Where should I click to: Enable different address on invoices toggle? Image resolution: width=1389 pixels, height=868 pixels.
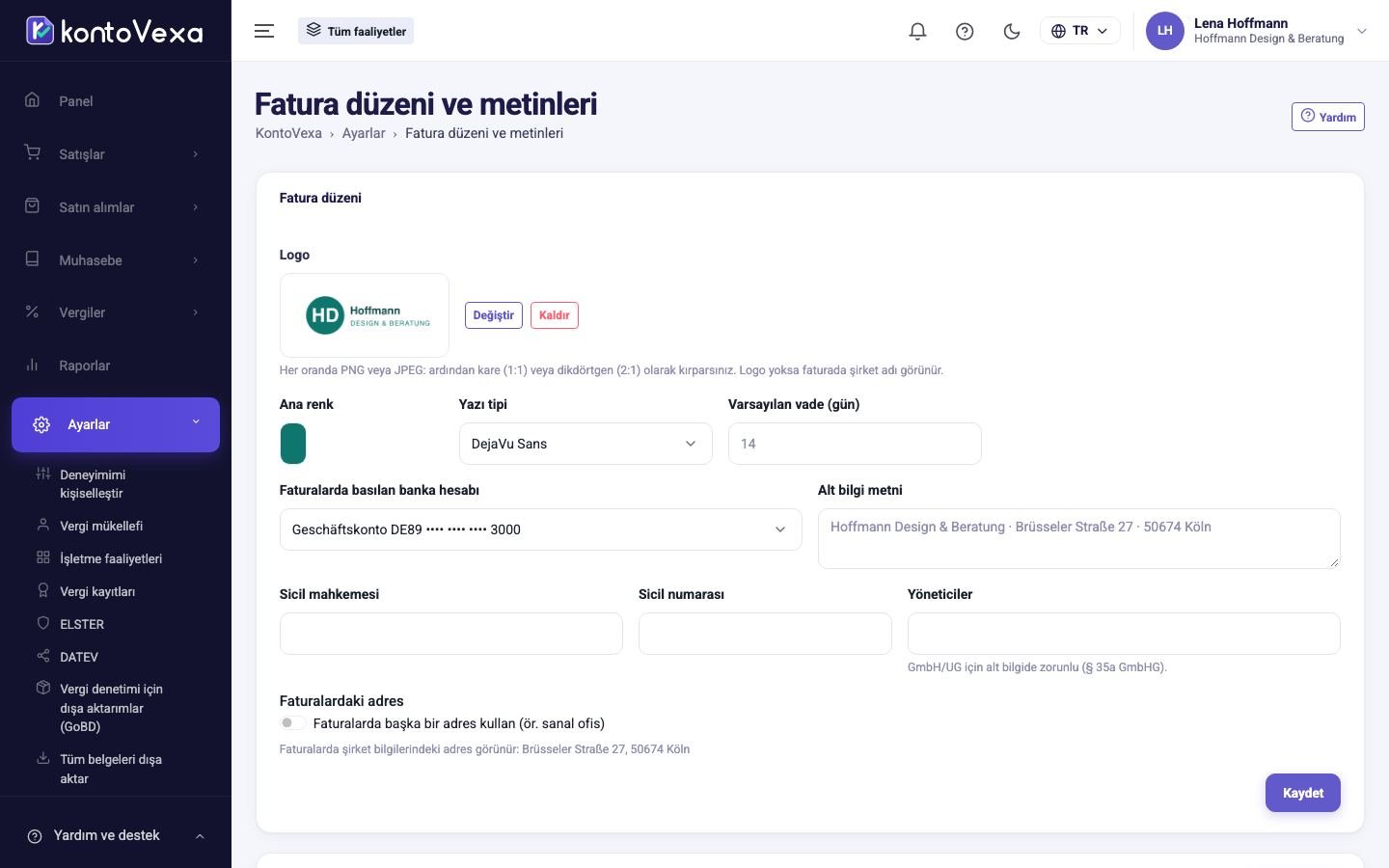click(x=292, y=723)
